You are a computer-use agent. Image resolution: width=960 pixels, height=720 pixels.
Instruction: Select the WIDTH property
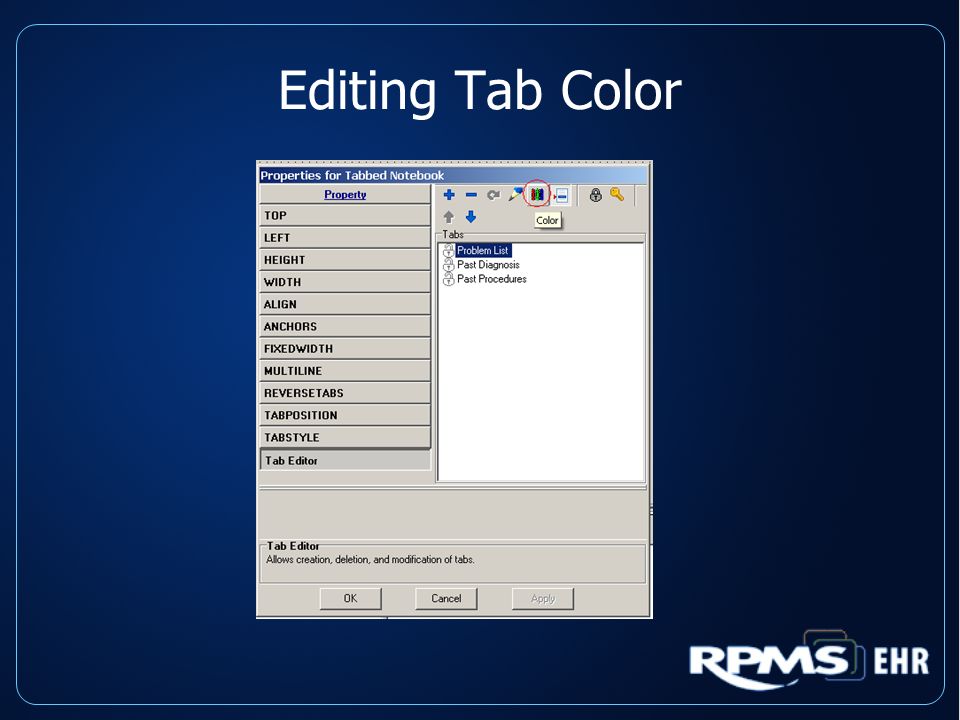[345, 282]
